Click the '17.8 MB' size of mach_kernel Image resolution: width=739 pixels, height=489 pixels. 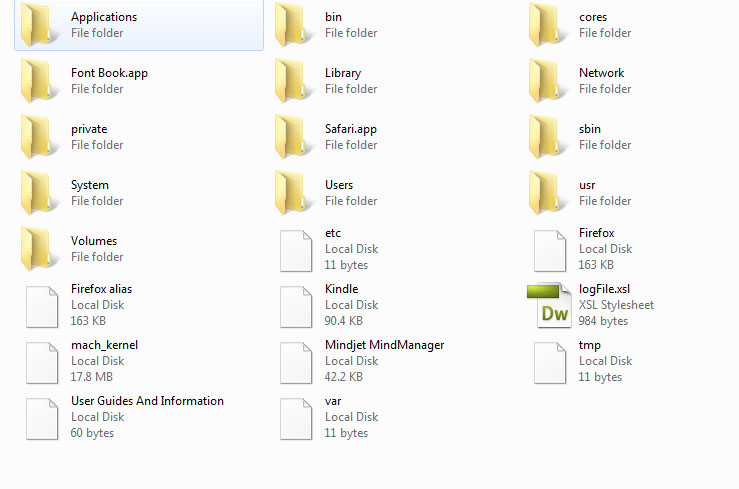(92, 377)
